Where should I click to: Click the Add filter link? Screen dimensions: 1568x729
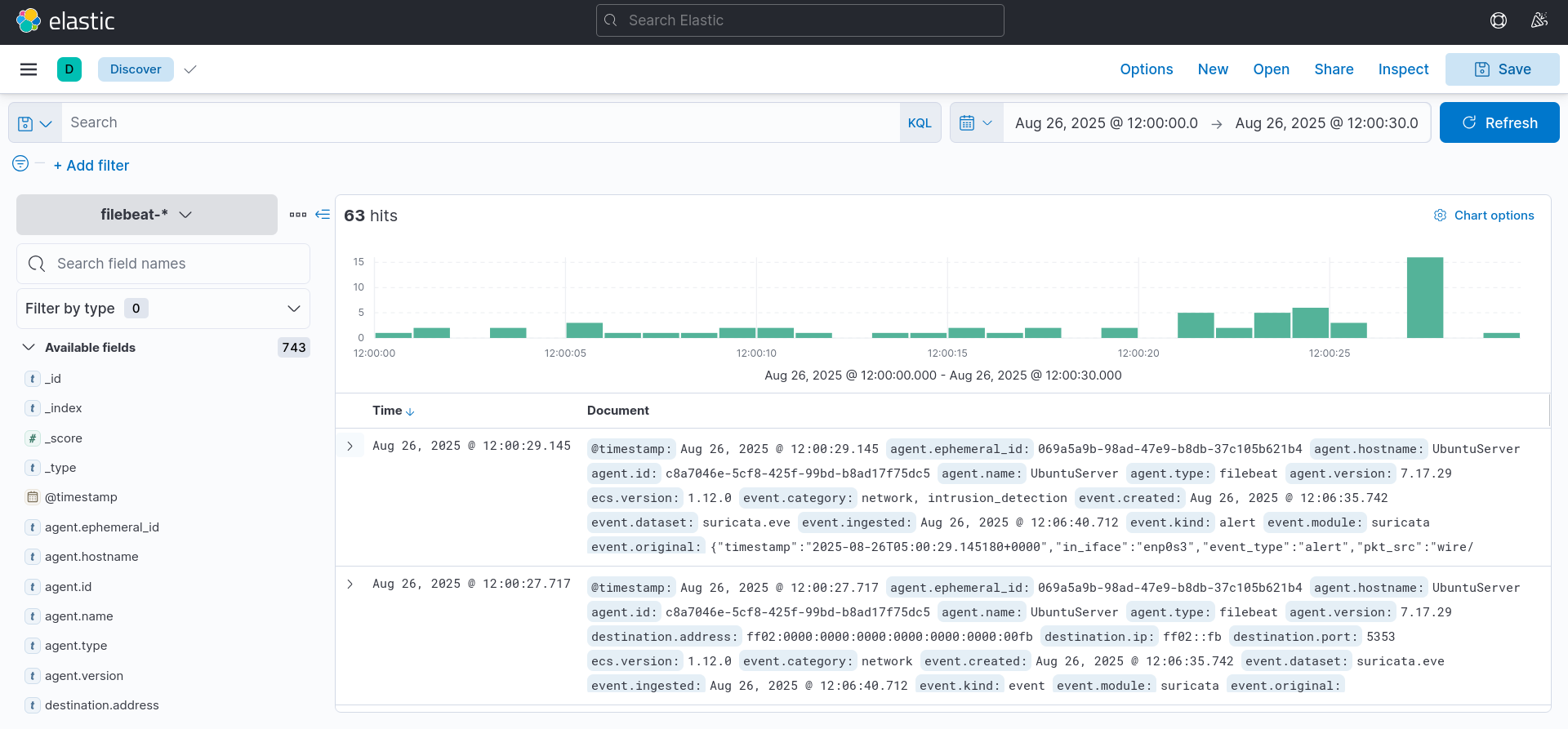click(91, 166)
